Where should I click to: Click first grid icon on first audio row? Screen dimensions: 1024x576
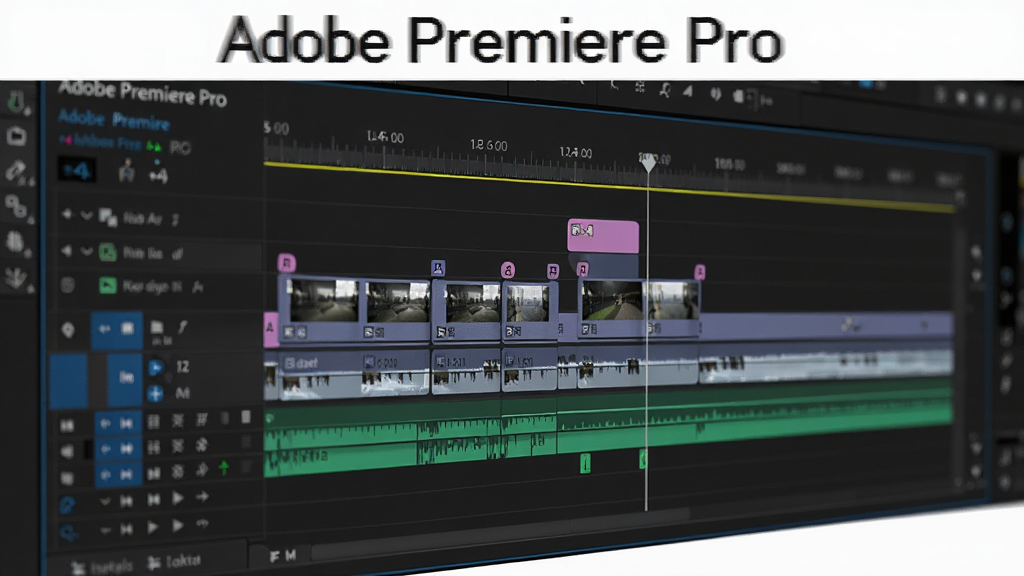tap(153, 422)
